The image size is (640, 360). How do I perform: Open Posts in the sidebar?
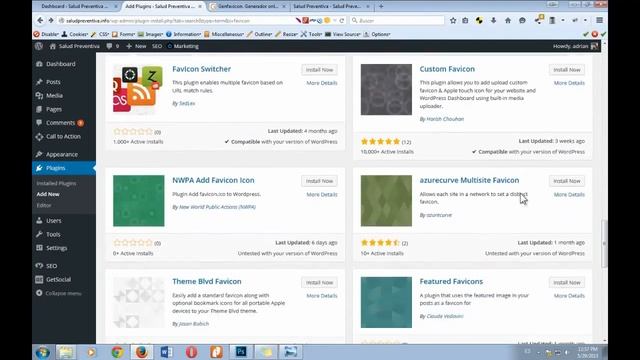(x=53, y=82)
